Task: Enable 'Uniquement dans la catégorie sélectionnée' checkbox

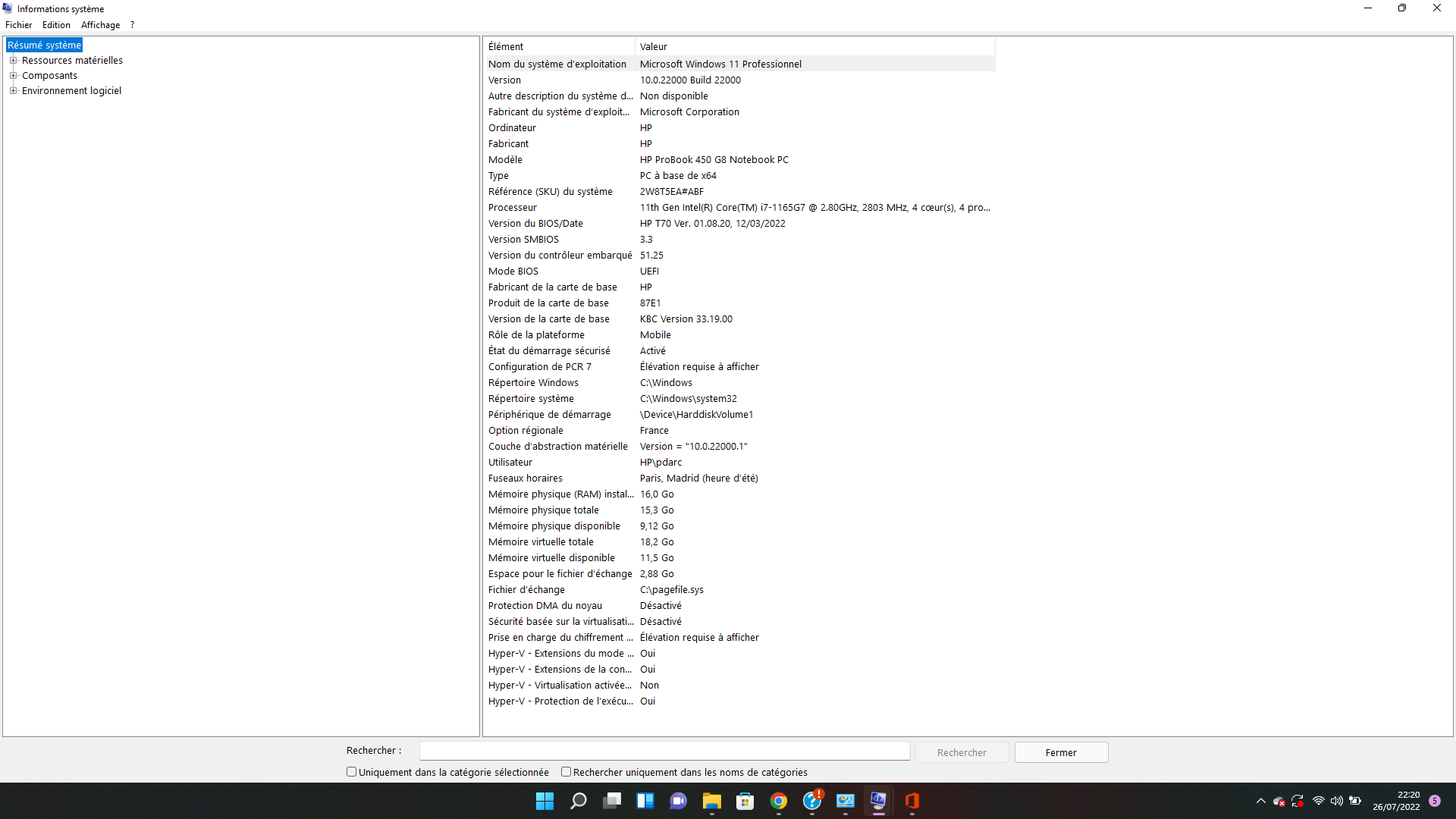Action: coord(351,772)
